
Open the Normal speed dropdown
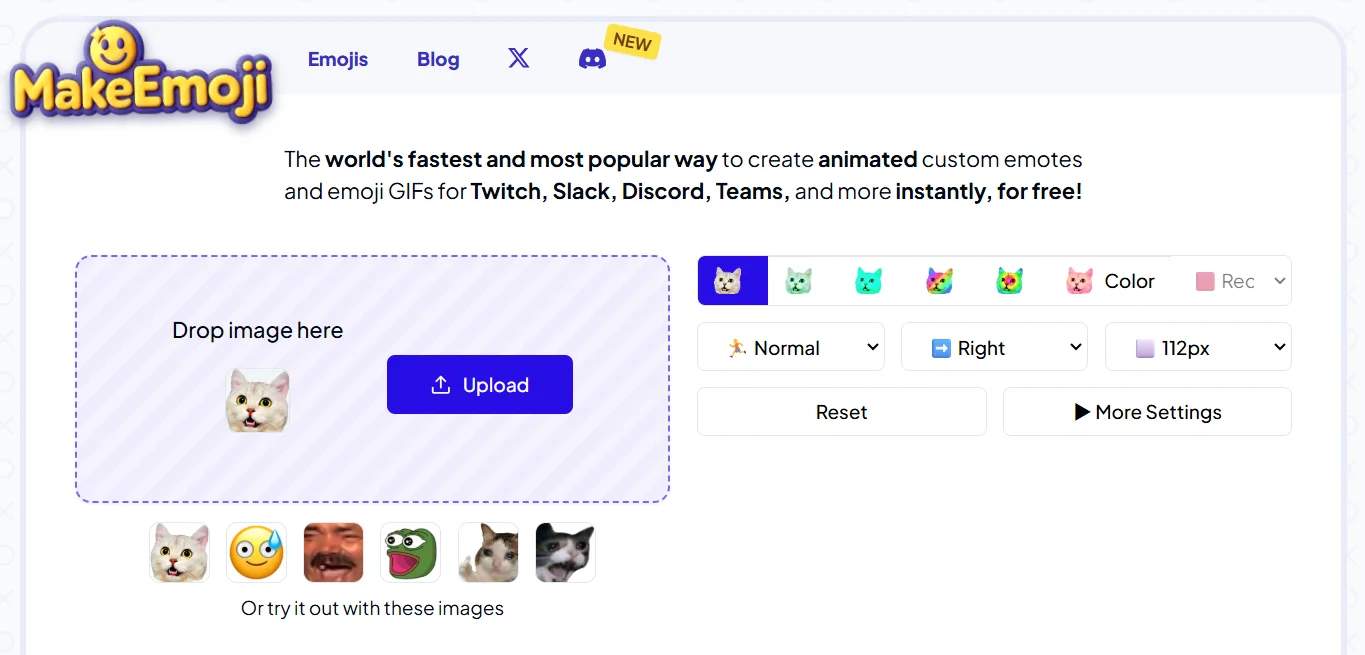790,347
